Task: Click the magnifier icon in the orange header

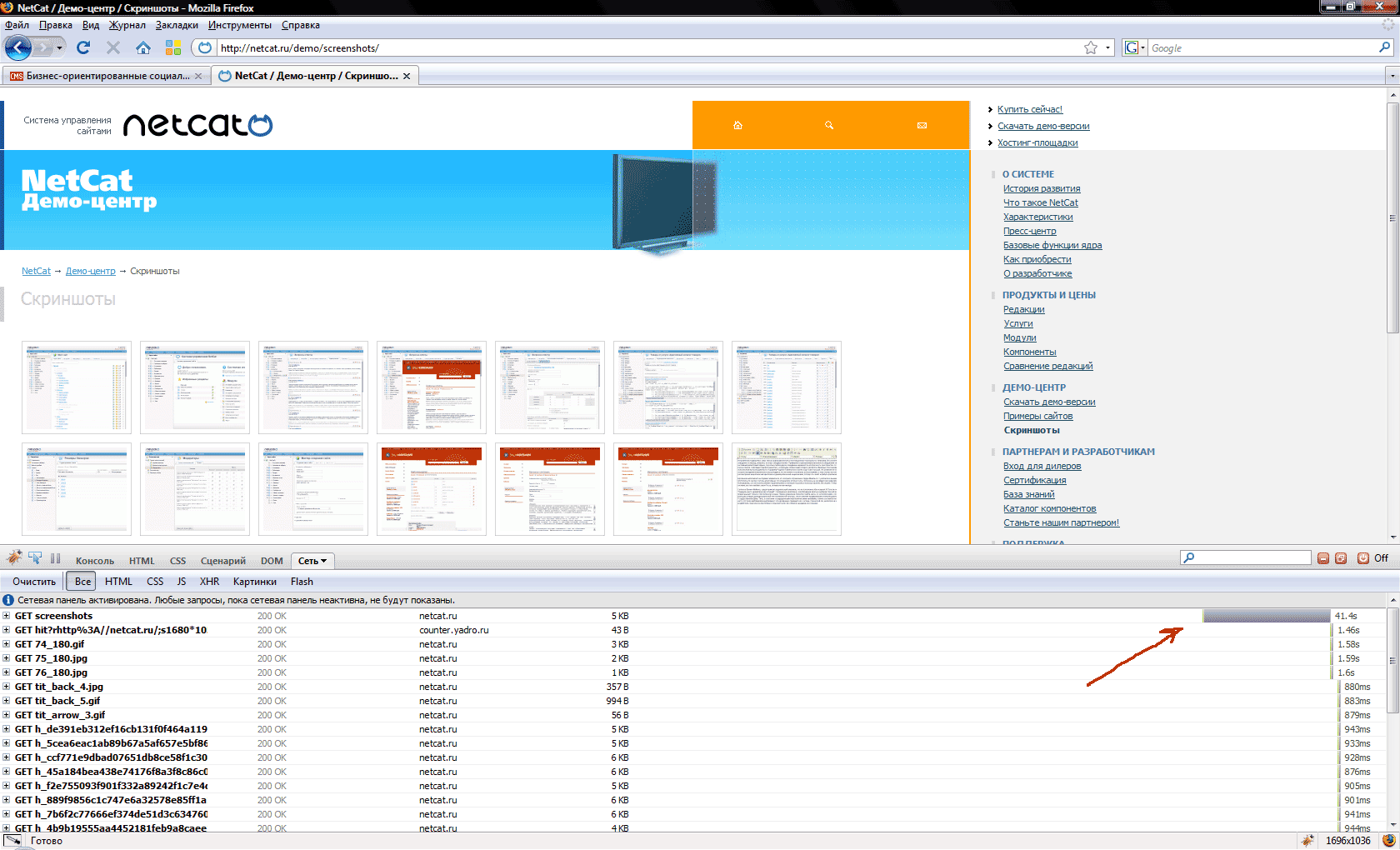Action: tap(829, 126)
